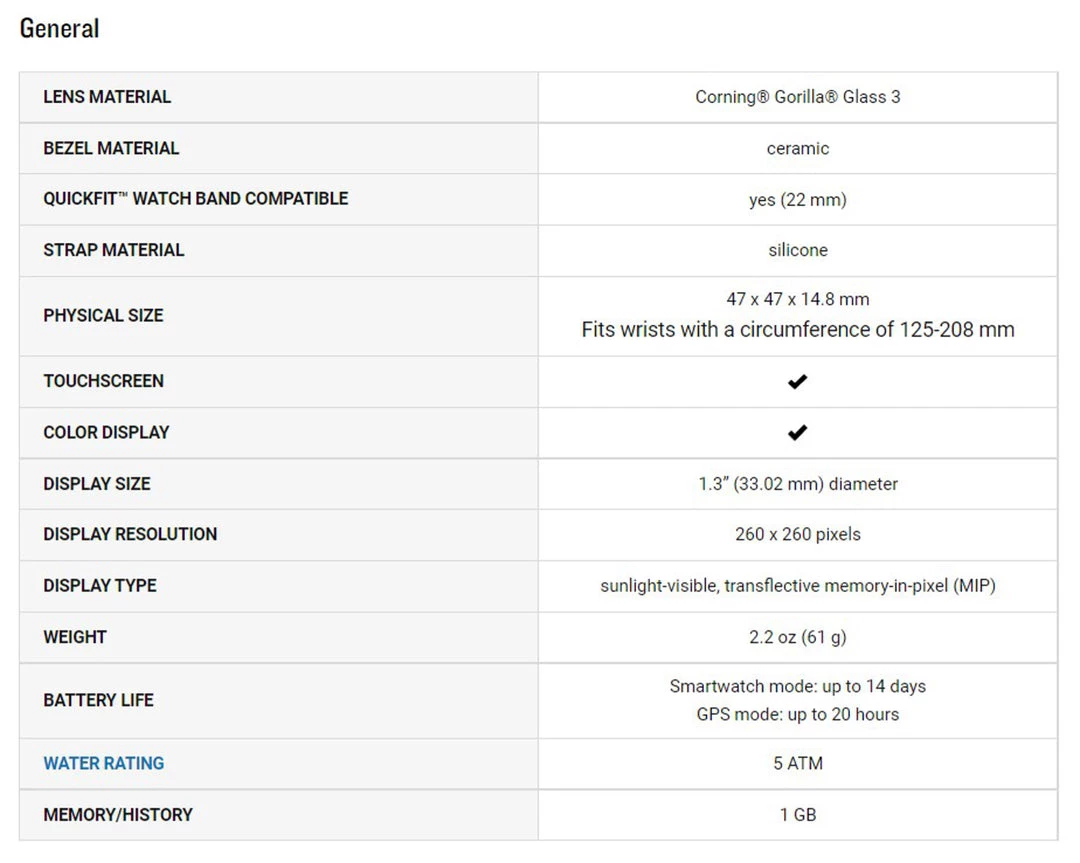This screenshot has width=1080, height=863.
Task: Select the LENS MATERIAL row label
Action: coord(107,97)
